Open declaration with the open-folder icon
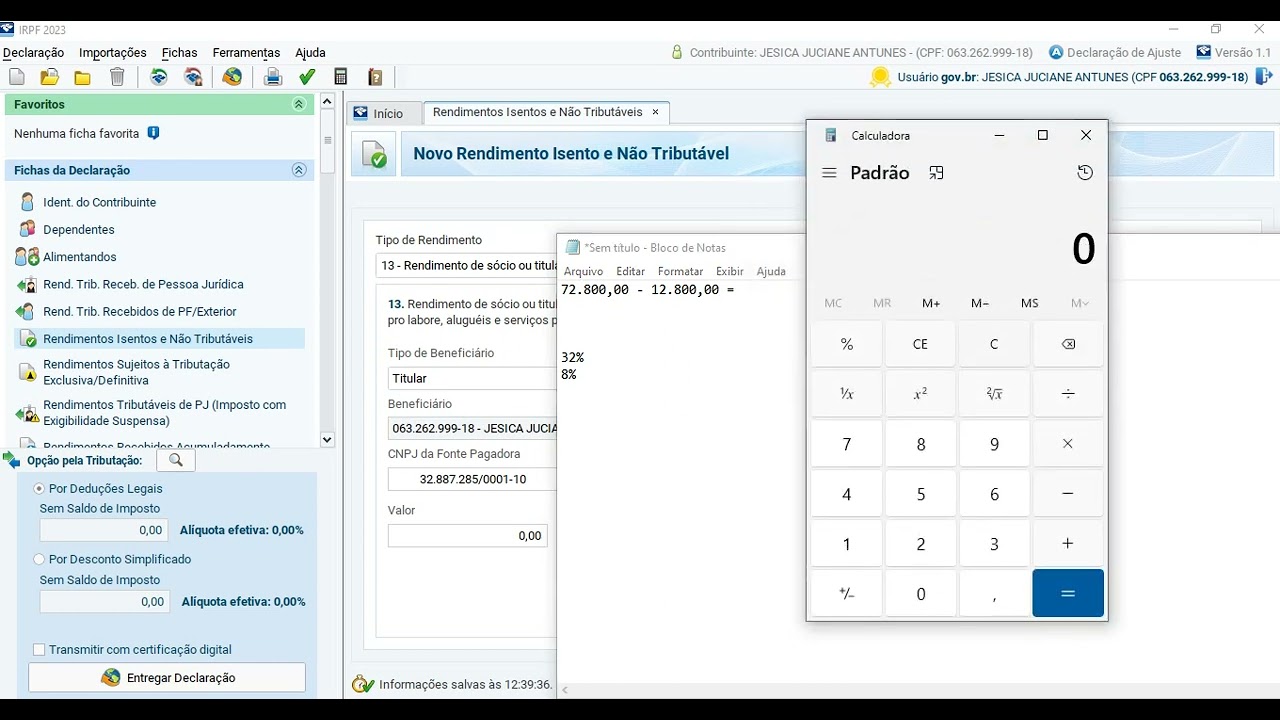Screen dimensions: 1280x720 tap(49, 77)
